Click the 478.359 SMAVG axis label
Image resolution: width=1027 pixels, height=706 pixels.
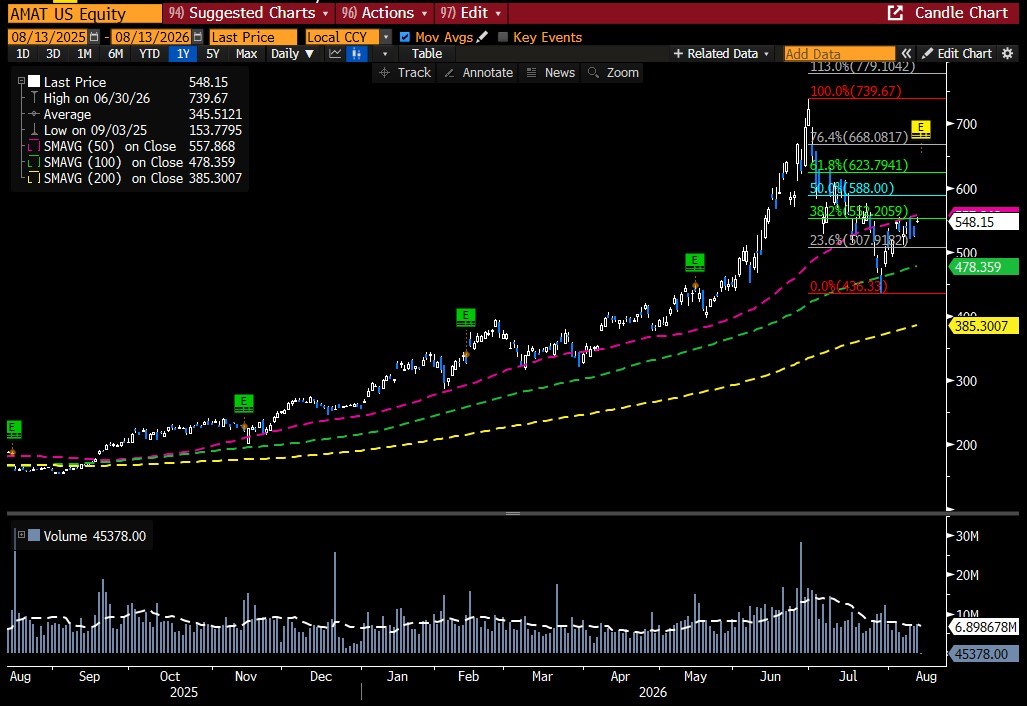tap(983, 267)
